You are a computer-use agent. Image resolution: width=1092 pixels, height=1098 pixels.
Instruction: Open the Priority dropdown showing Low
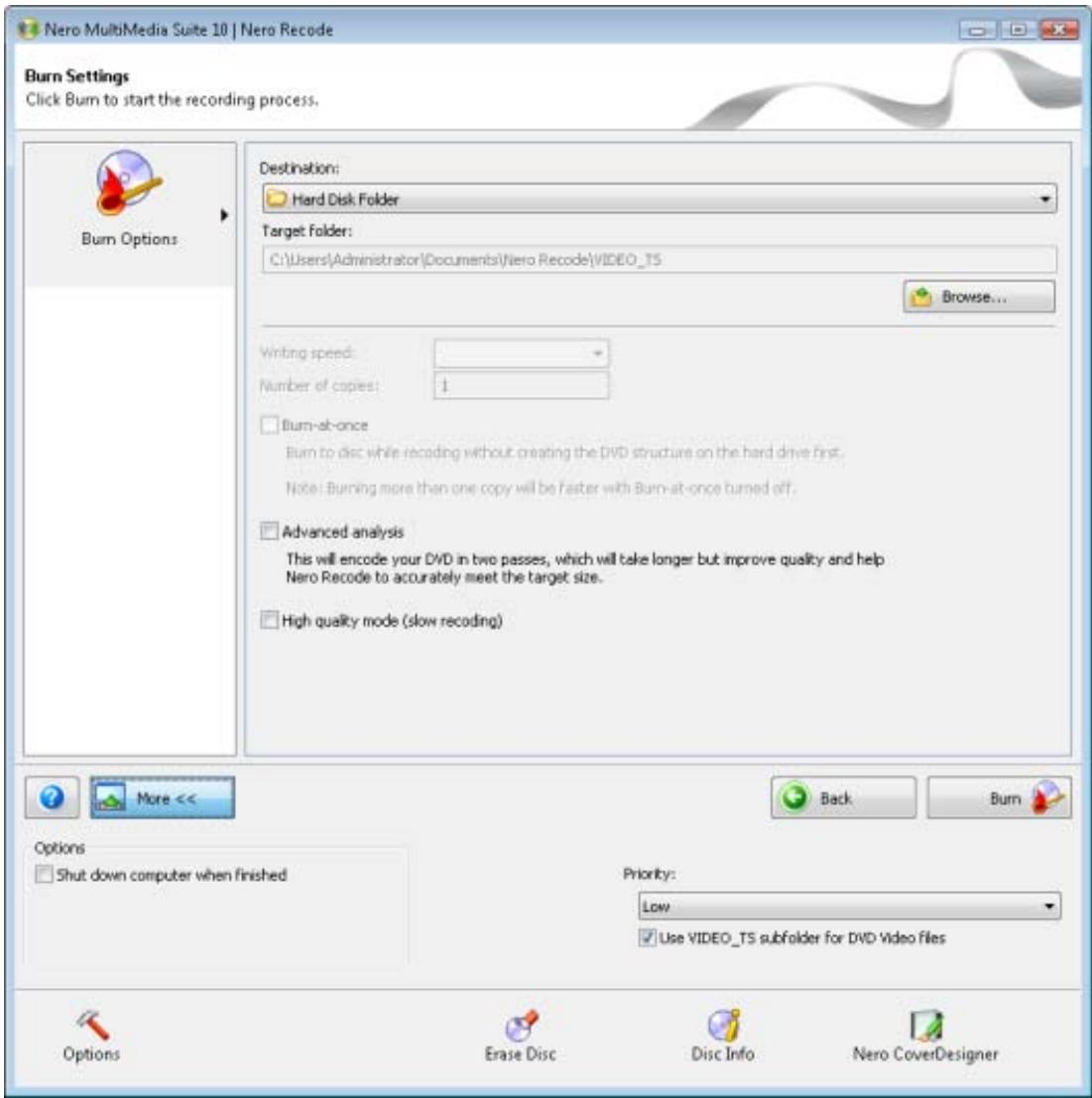849,907
